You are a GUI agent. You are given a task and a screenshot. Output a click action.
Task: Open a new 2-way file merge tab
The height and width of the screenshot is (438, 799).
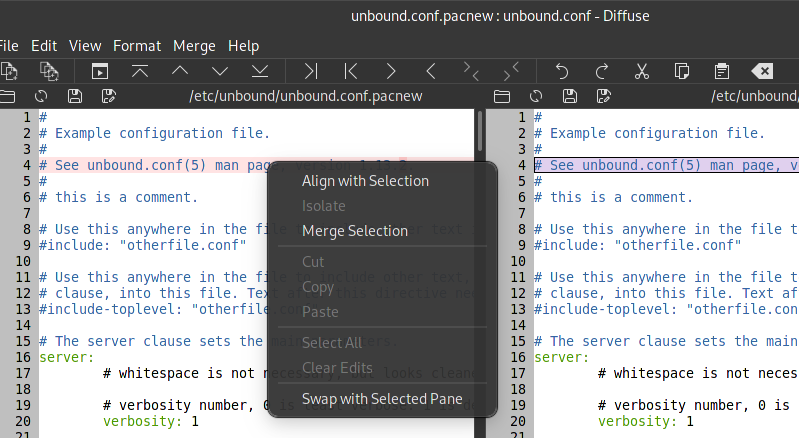[9, 71]
